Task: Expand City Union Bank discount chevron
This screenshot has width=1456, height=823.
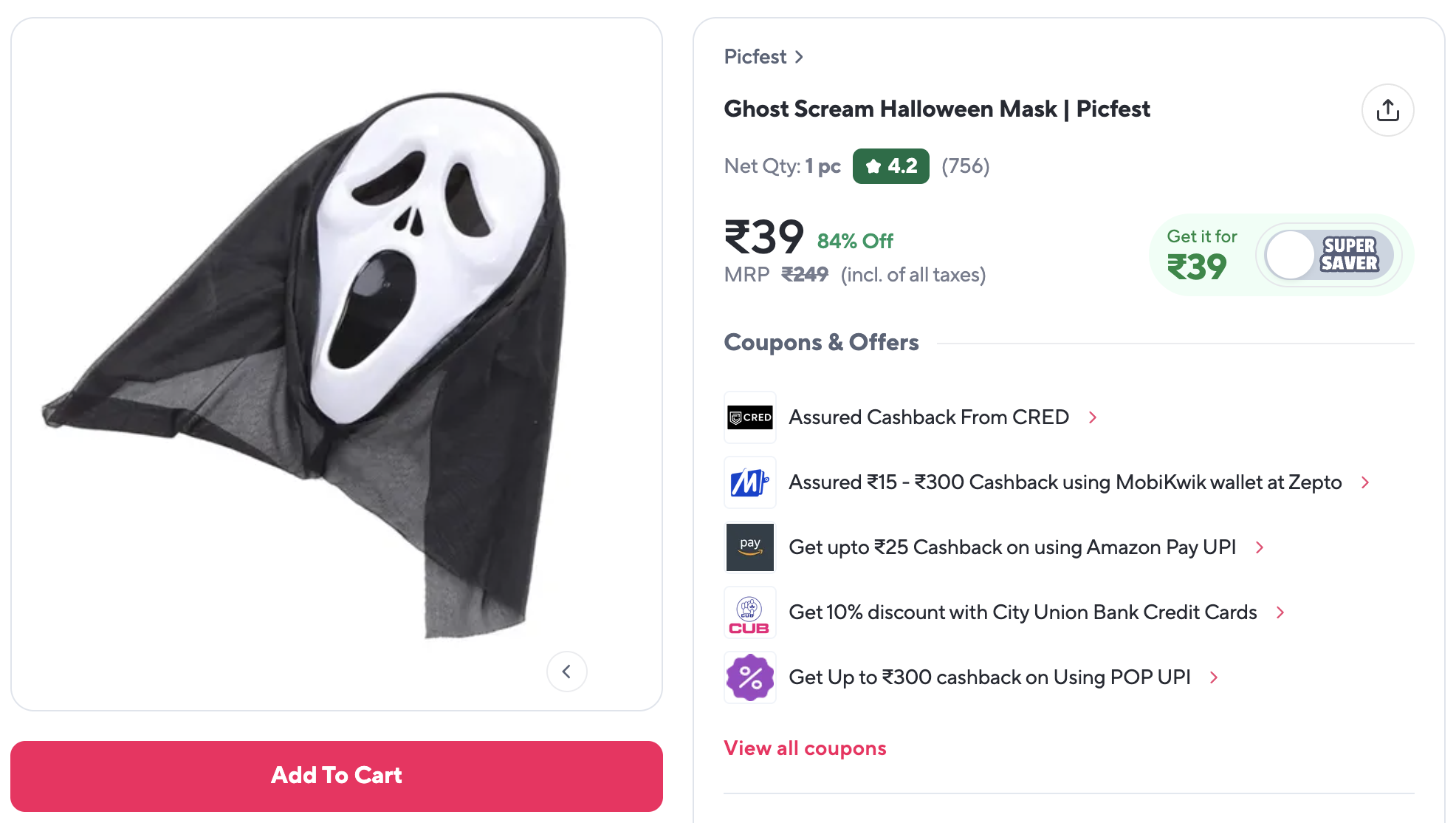Action: (x=1280, y=612)
